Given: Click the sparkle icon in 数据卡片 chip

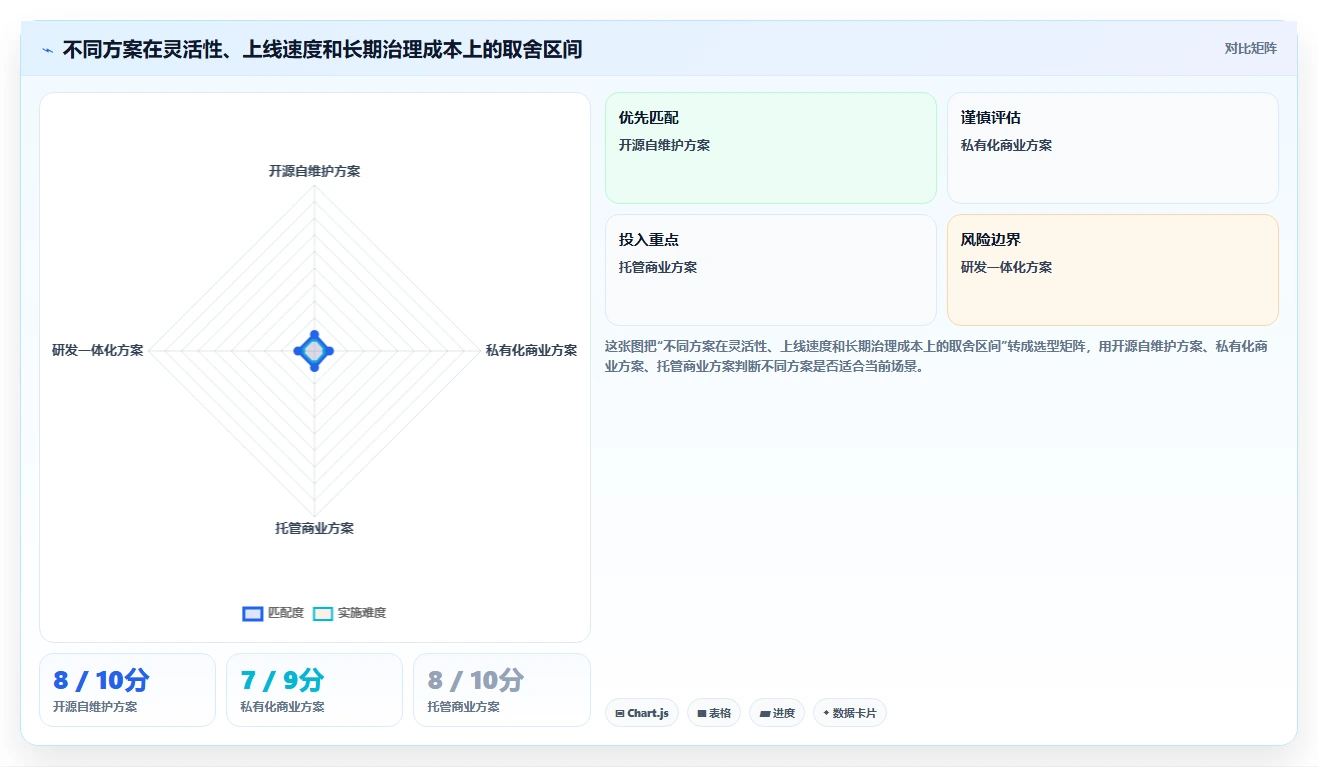Looking at the screenshot, I should (x=826, y=713).
